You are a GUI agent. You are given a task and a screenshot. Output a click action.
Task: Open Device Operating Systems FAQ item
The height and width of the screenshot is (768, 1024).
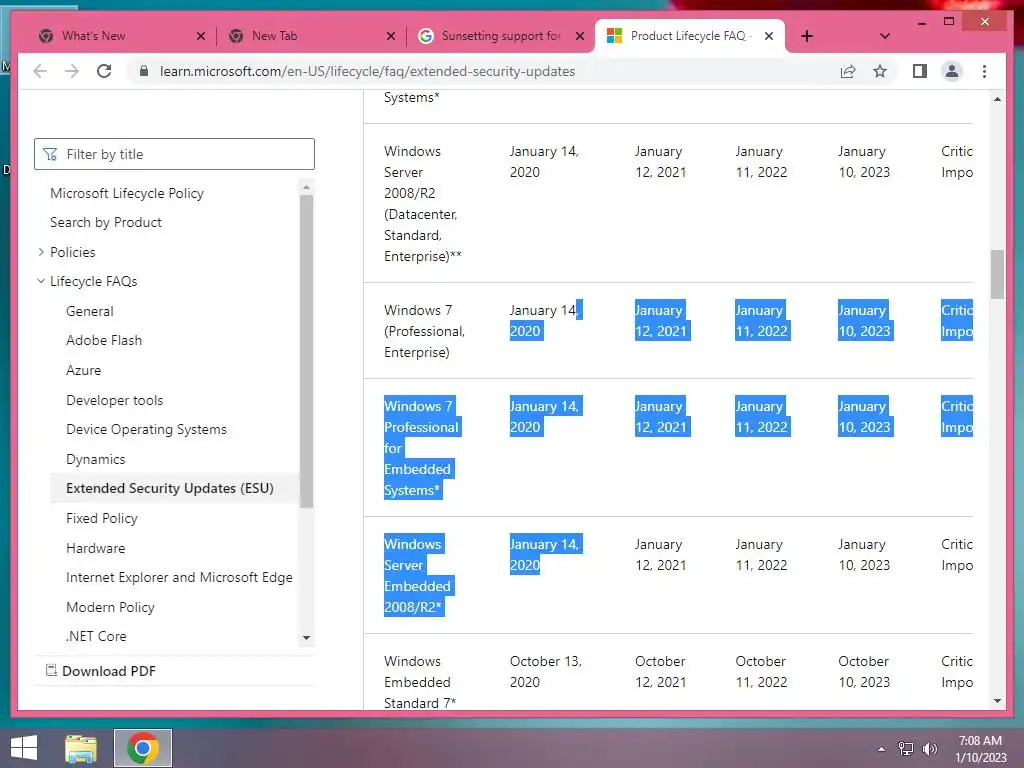coord(146,429)
